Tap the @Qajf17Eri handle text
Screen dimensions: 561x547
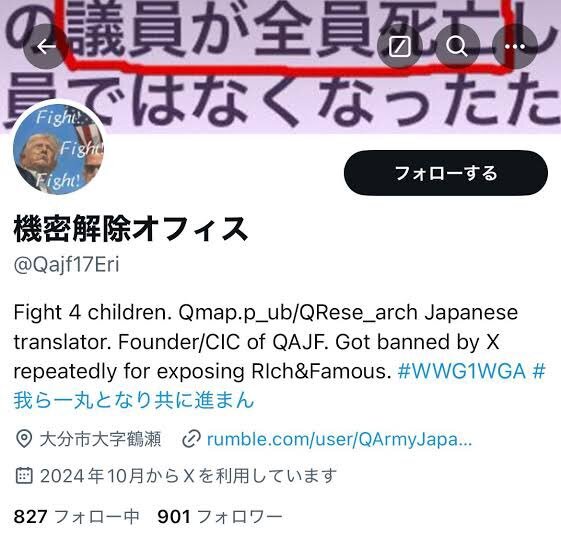tap(66, 265)
